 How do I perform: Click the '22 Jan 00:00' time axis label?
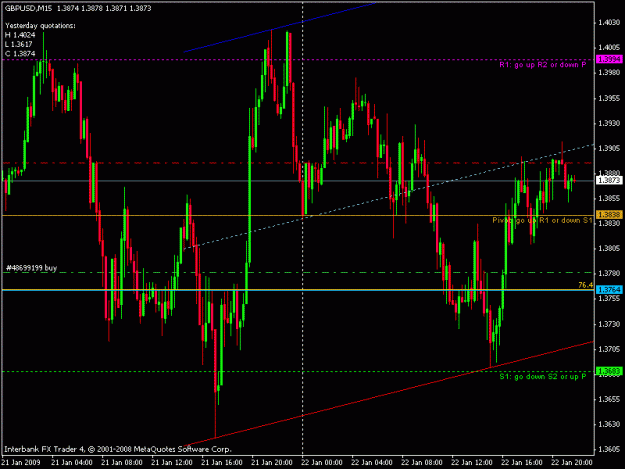coord(322,463)
